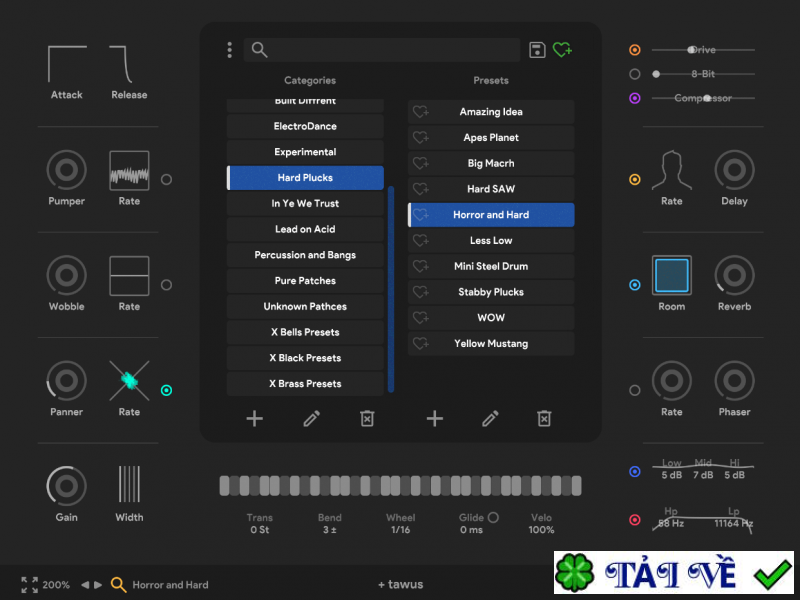
Task: Favorite the Stabby Plucks preset heart
Action: coord(421,292)
